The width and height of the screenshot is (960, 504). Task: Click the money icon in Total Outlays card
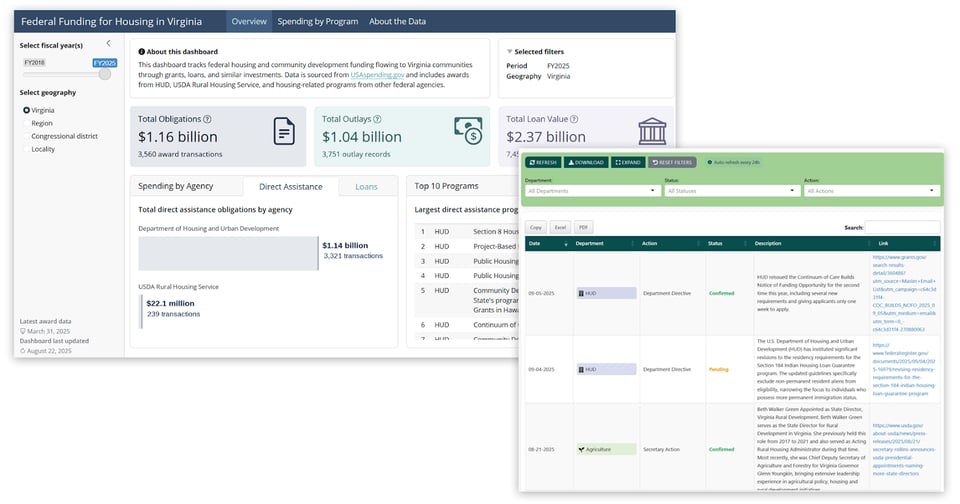(x=468, y=131)
